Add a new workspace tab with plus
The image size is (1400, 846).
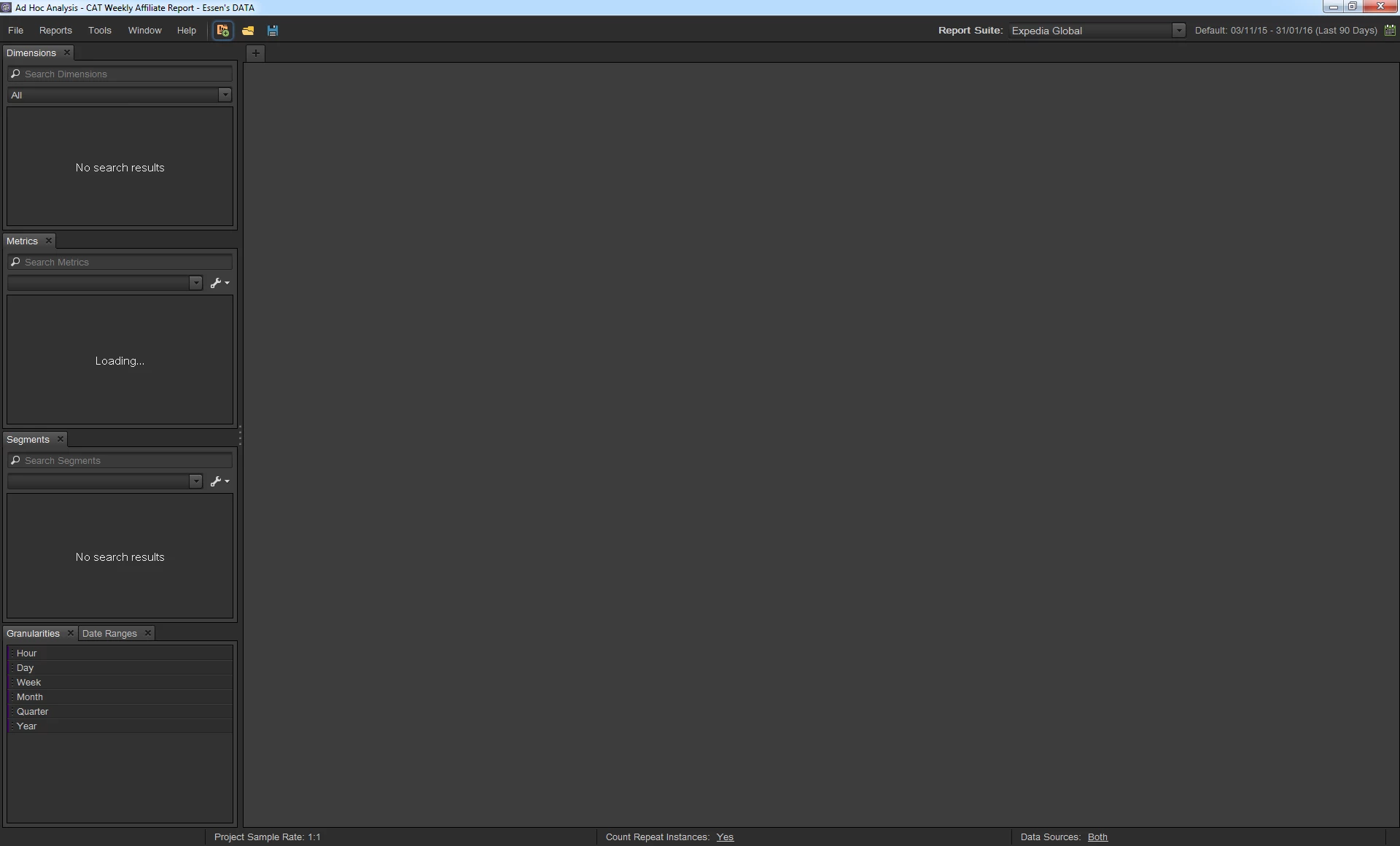256,53
